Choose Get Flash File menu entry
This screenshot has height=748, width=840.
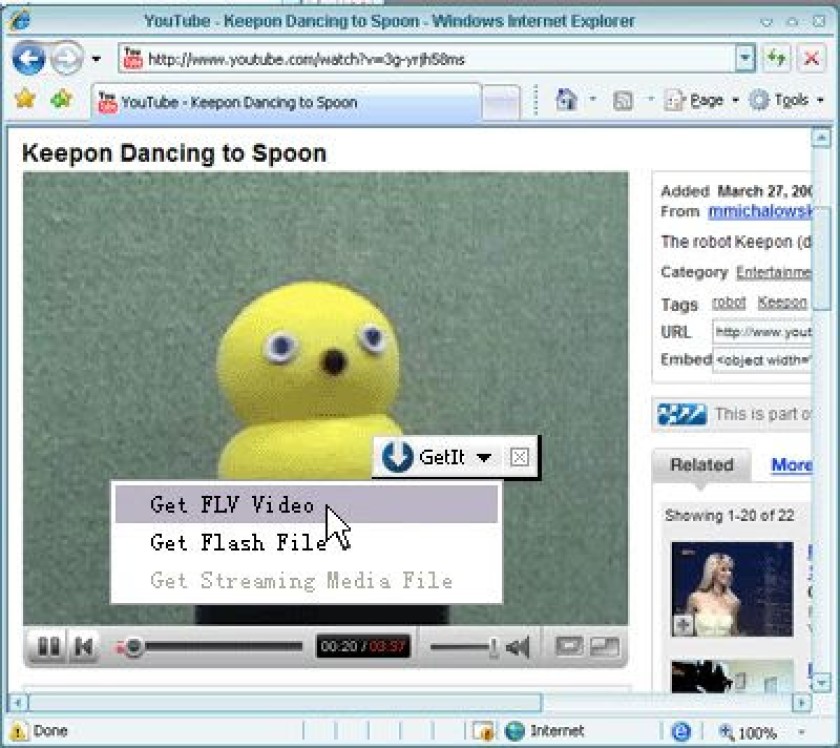tap(306, 543)
